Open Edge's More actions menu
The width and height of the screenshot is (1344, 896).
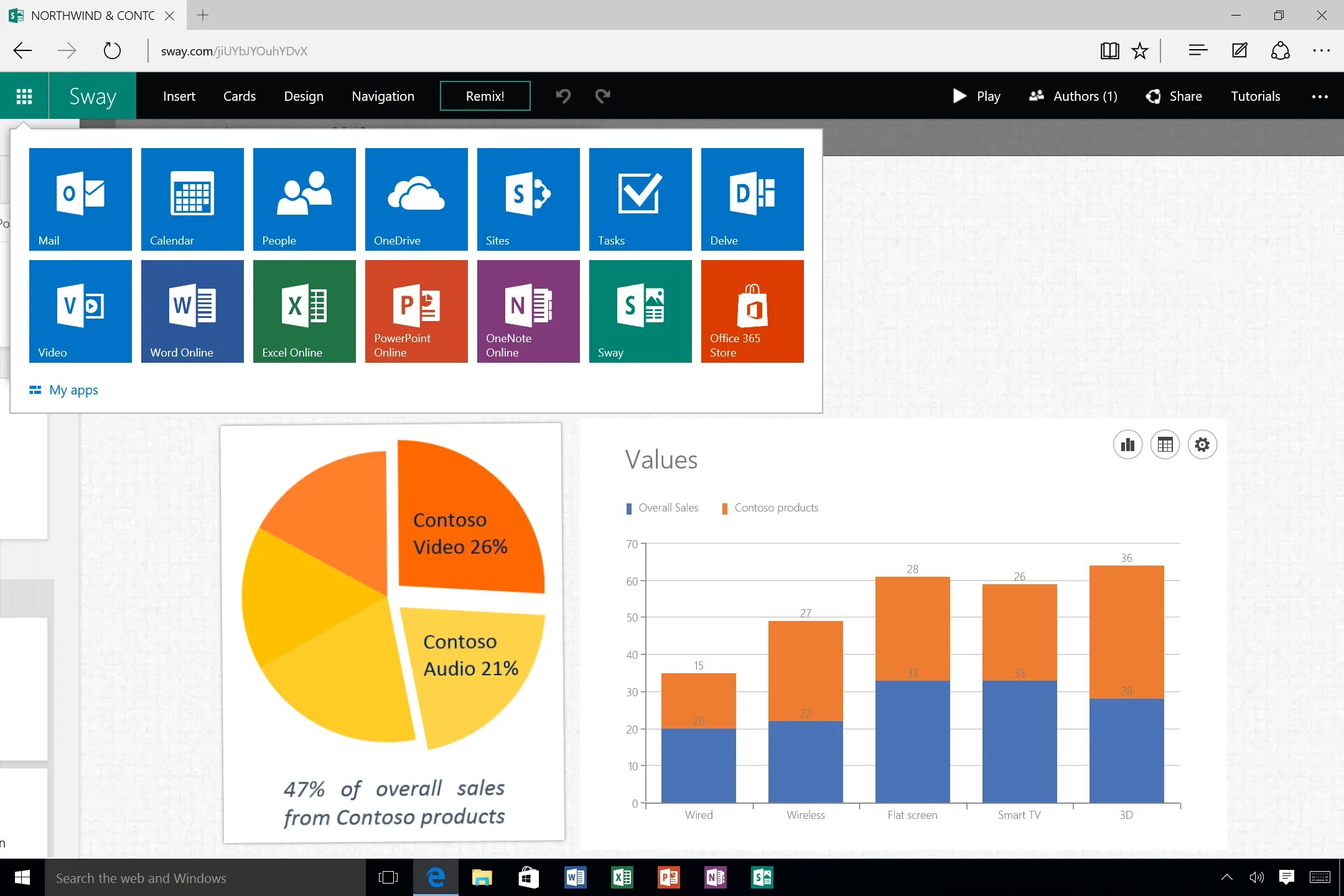(1322, 50)
